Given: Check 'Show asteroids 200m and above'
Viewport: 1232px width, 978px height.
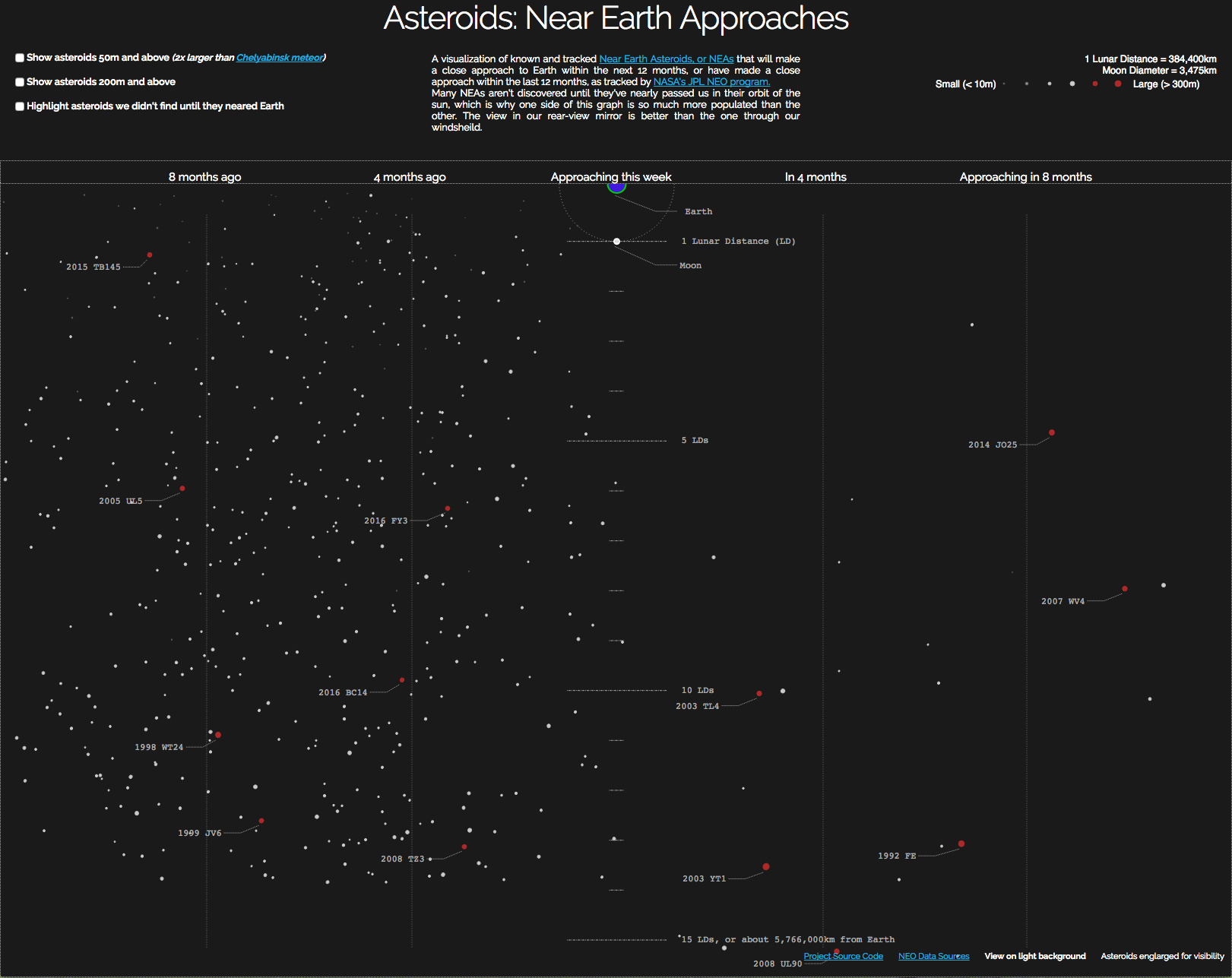Looking at the screenshot, I should pos(19,81).
